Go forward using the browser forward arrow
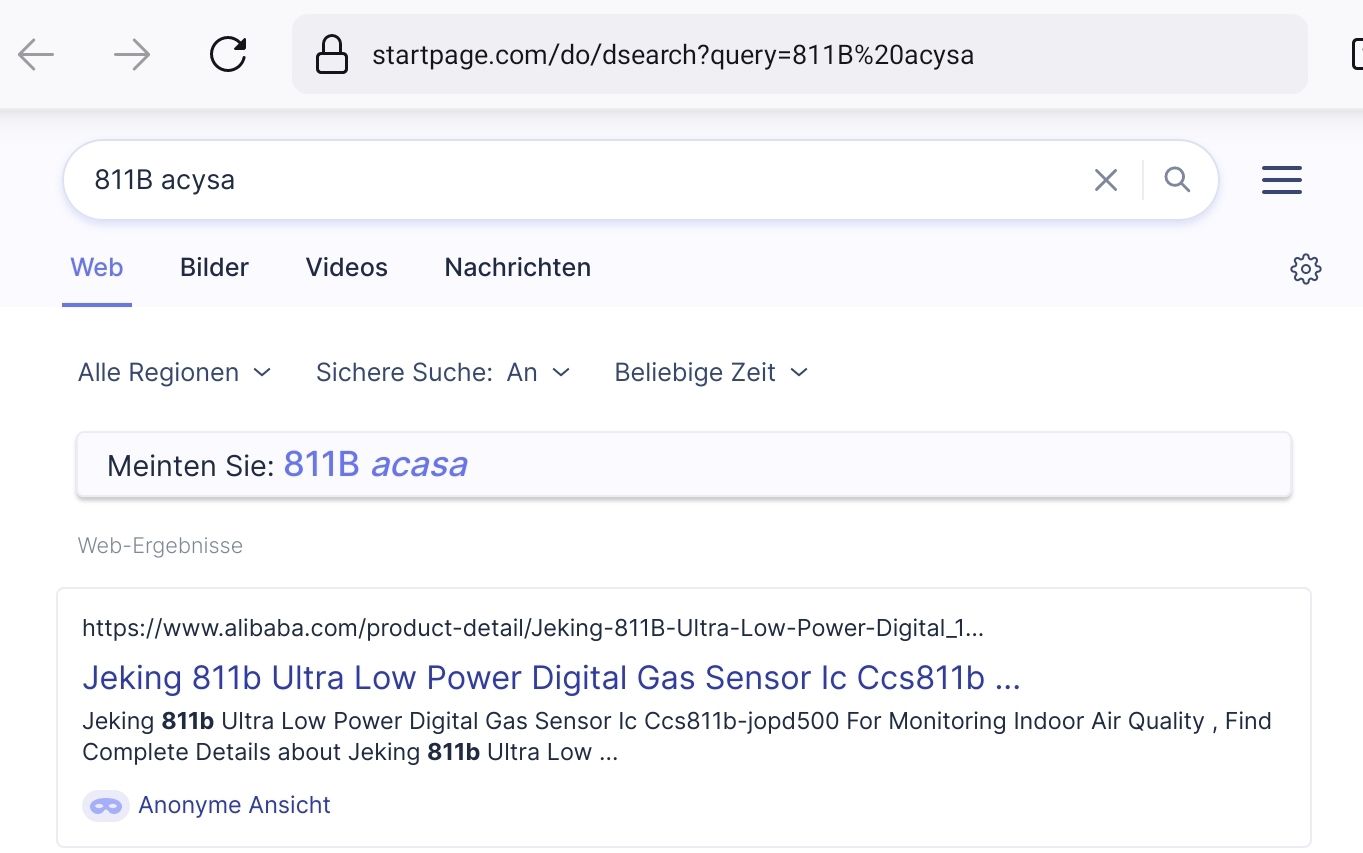Screen dimensions: 1363x853 [x=132, y=55]
